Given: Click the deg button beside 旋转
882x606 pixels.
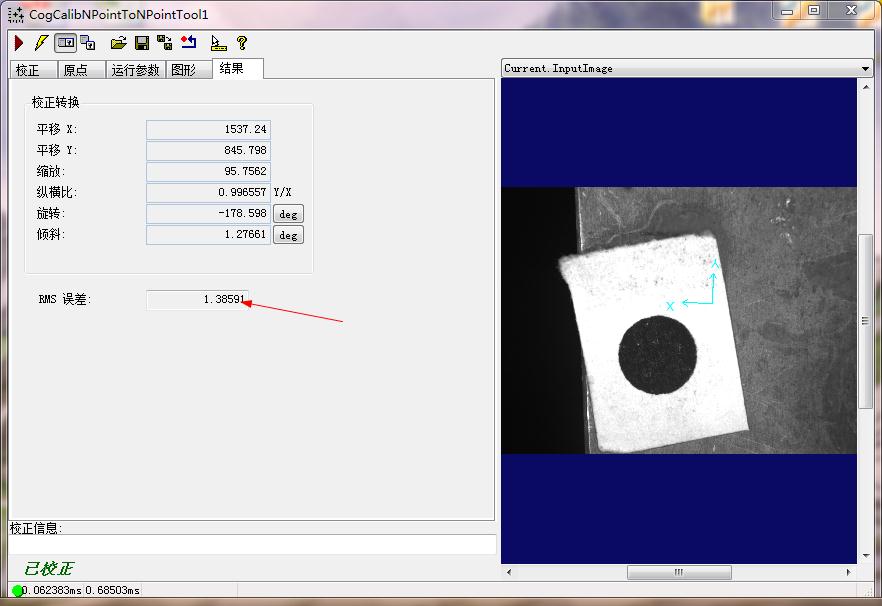Looking at the screenshot, I should click(x=288, y=214).
